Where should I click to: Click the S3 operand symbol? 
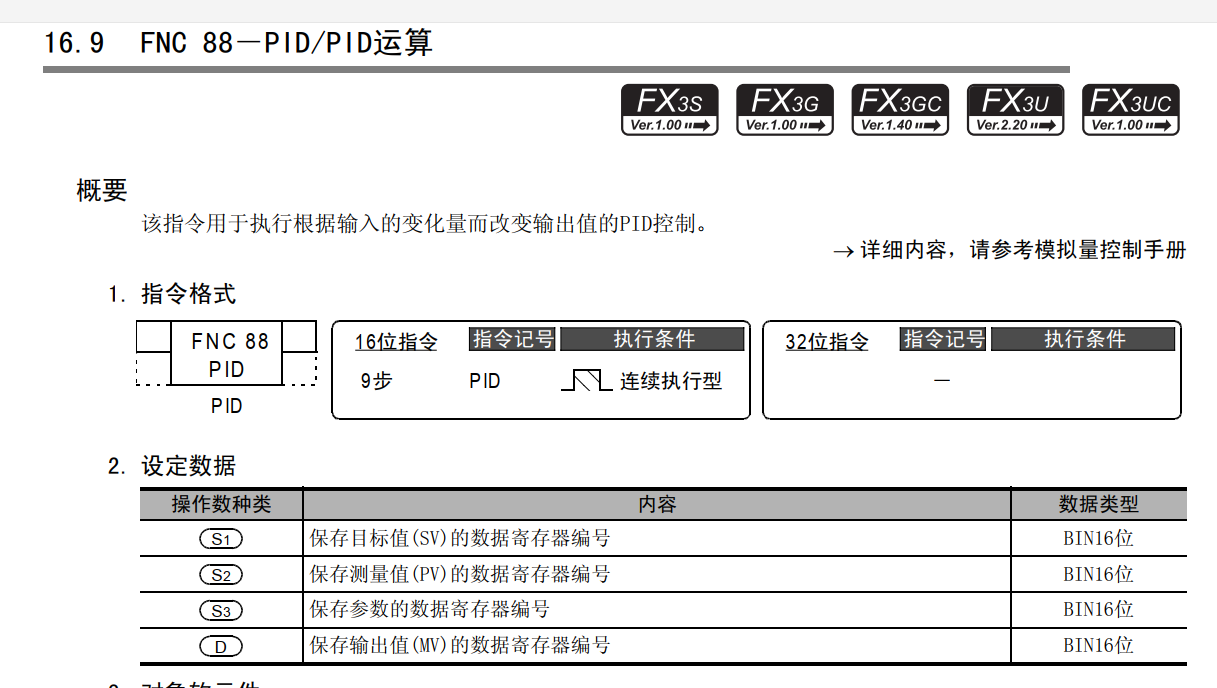[x=221, y=610]
